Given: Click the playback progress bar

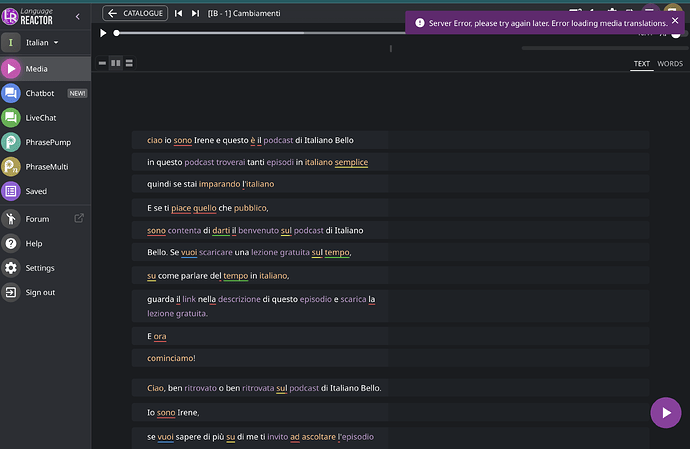Looking at the screenshot, I should tap(260, 33).
